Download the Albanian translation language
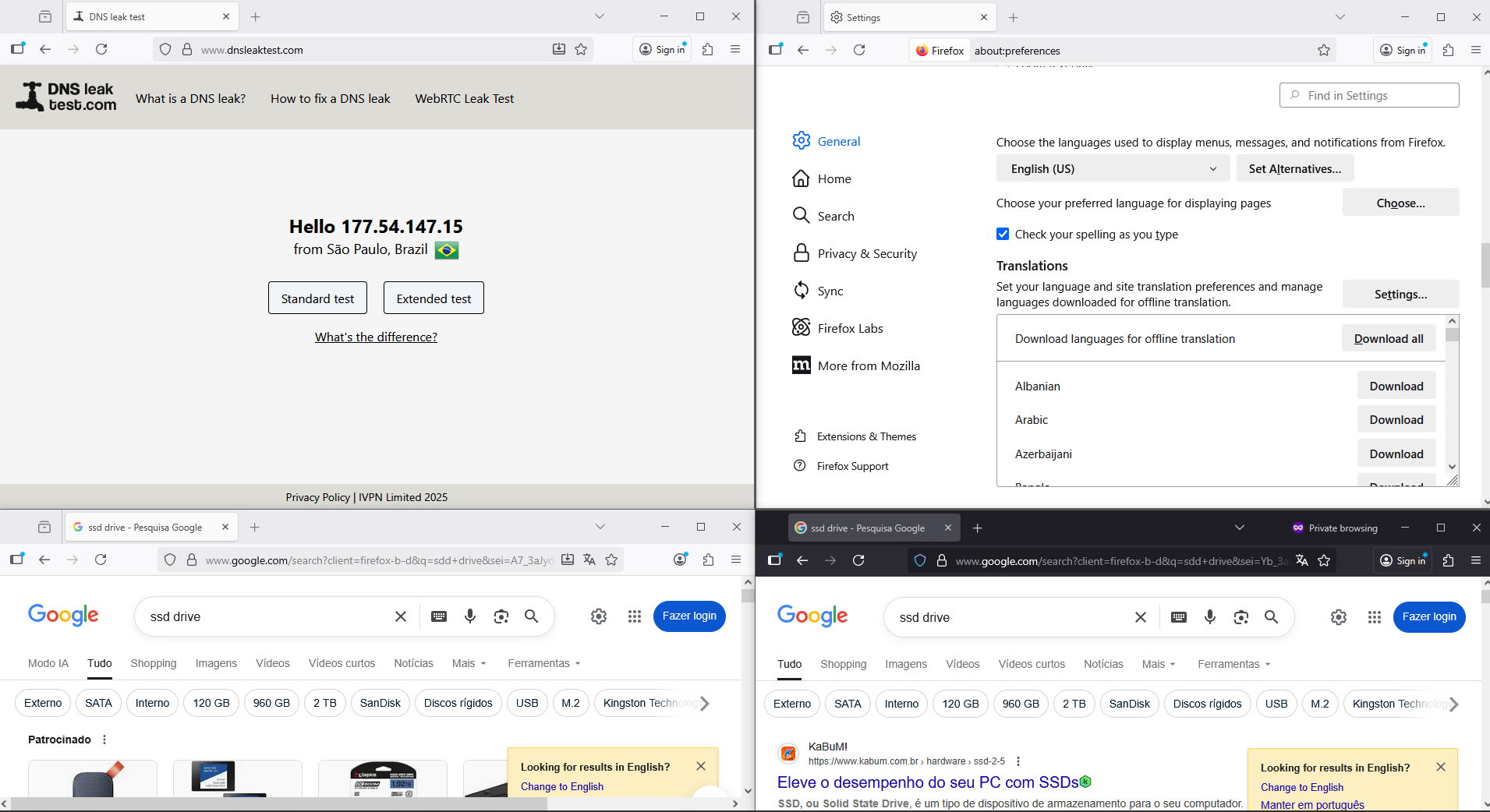The image size is (1490, 812). (x=1396, y=386)
